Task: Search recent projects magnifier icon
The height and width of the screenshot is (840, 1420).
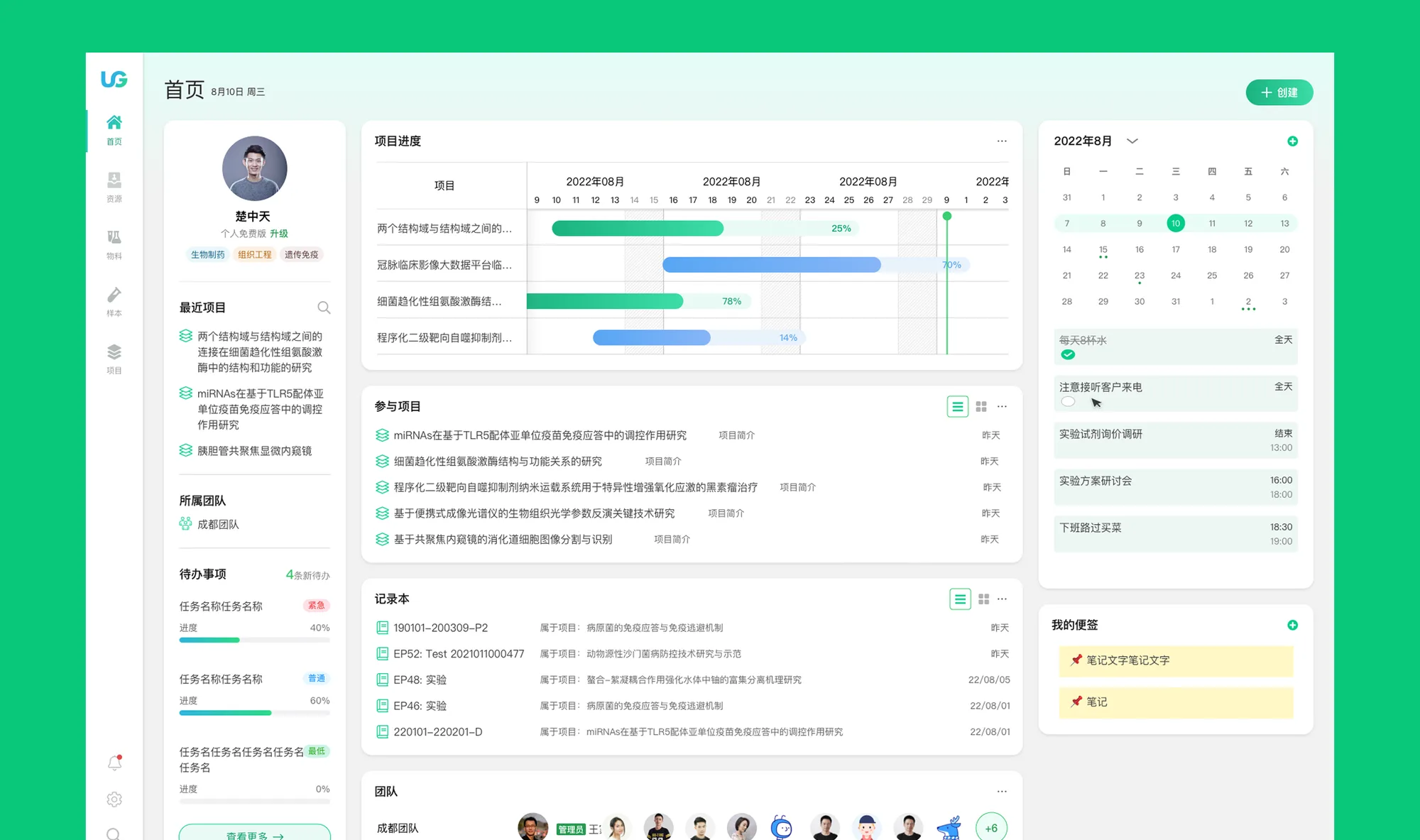Action: (324, 307)
